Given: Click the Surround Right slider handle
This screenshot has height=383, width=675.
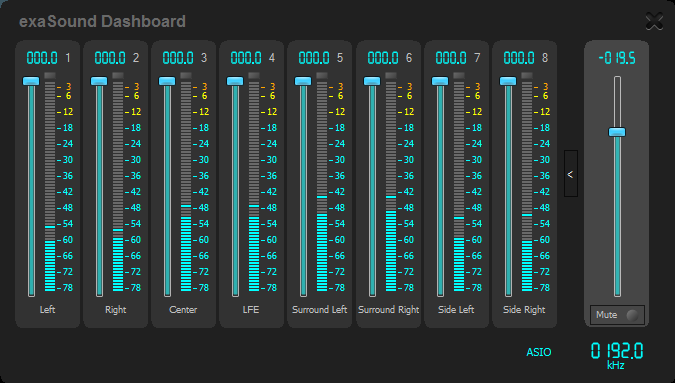Looking at the screenshot, I should 372,81.
